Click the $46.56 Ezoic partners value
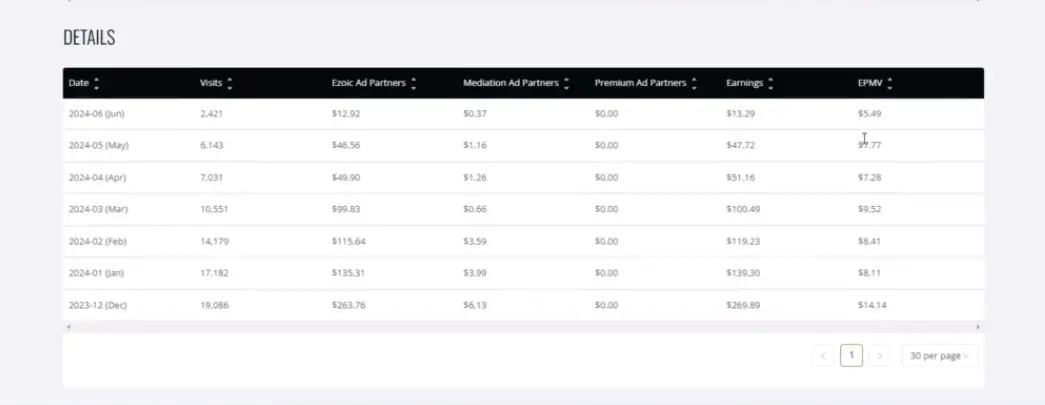 (346, 145)
